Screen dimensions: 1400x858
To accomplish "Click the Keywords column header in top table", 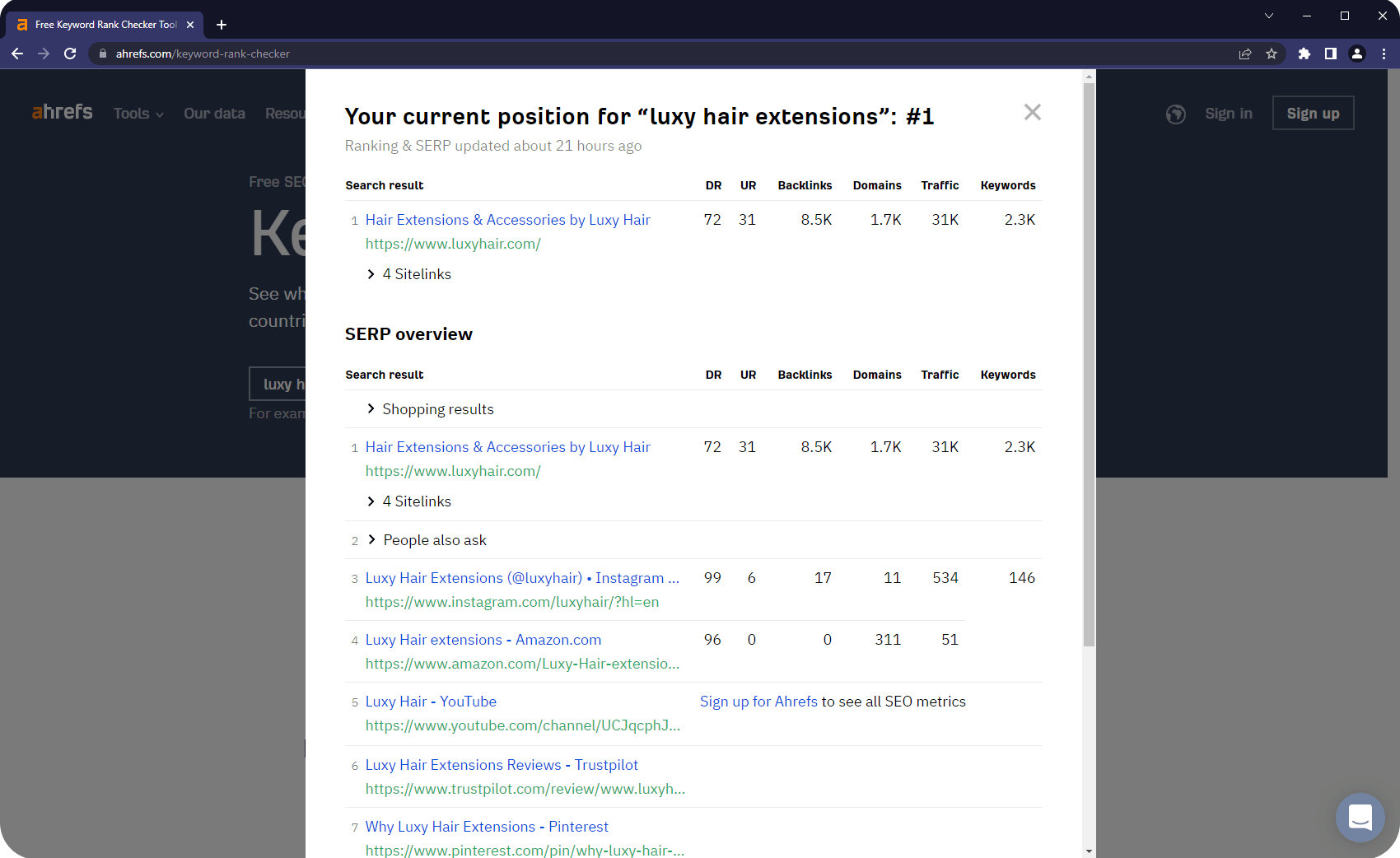I will click(1008, 185).
